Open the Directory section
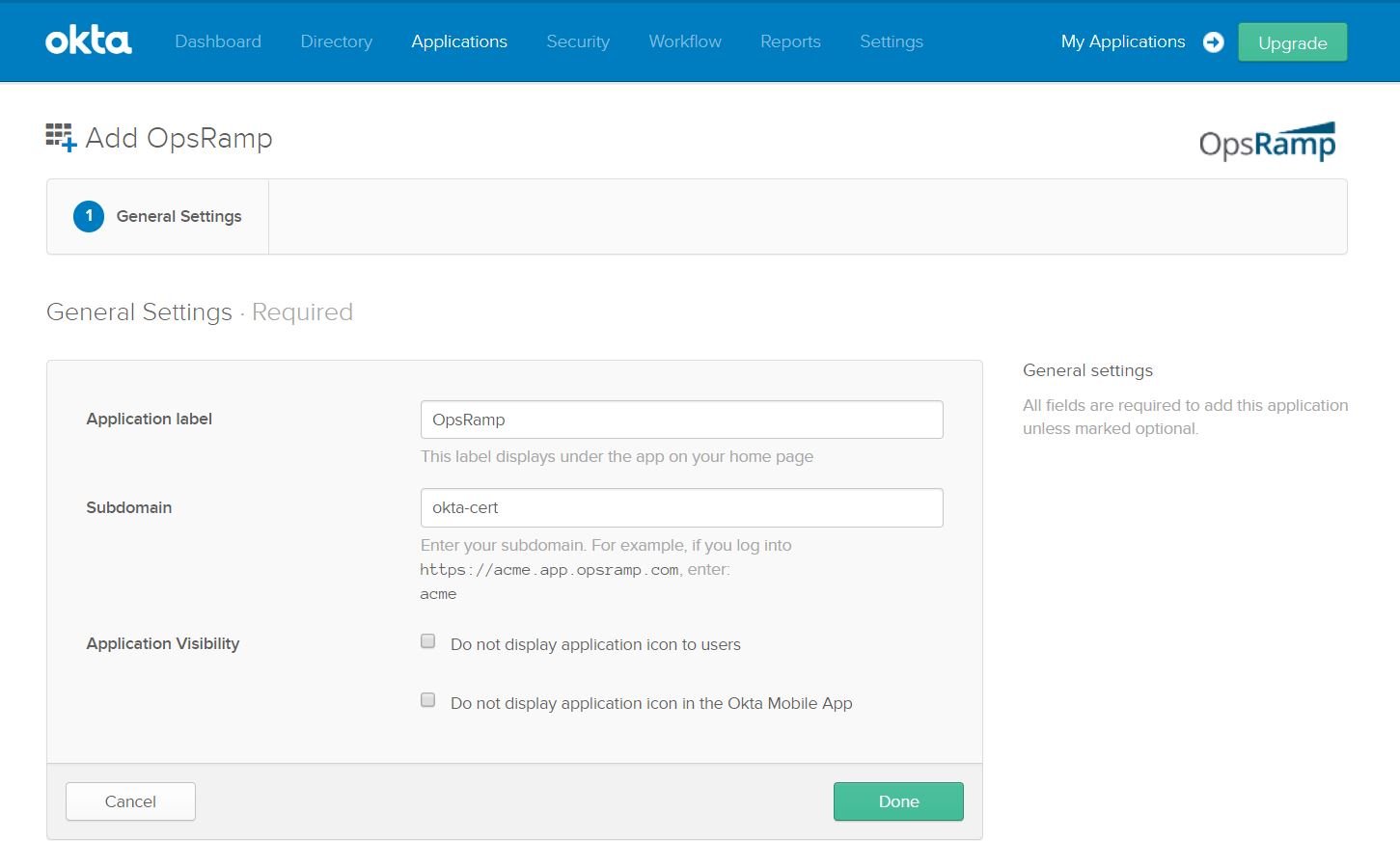 (336, 41)
